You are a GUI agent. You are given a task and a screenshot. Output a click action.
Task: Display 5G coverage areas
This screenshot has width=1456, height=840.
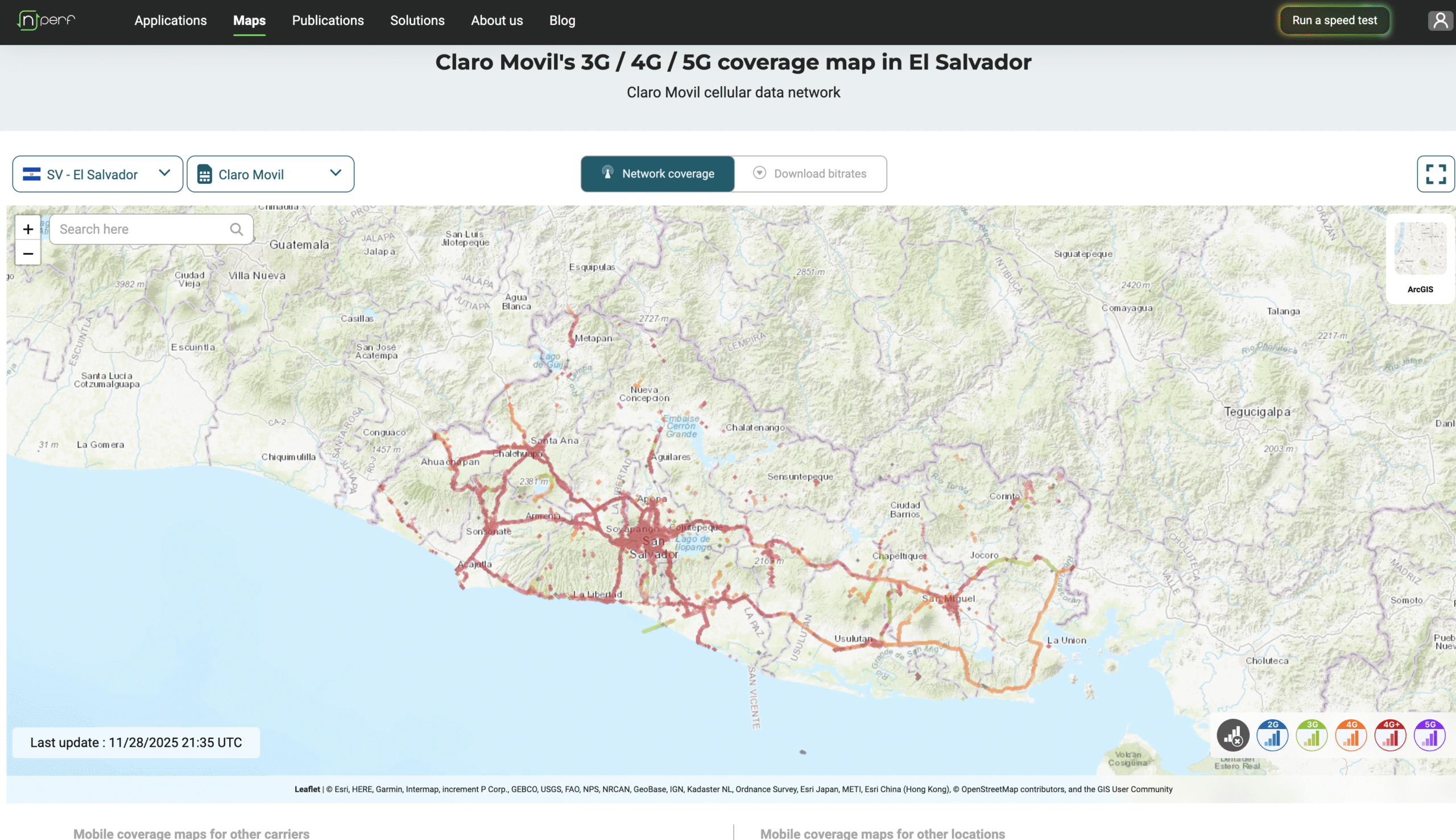pos(1429,735)
